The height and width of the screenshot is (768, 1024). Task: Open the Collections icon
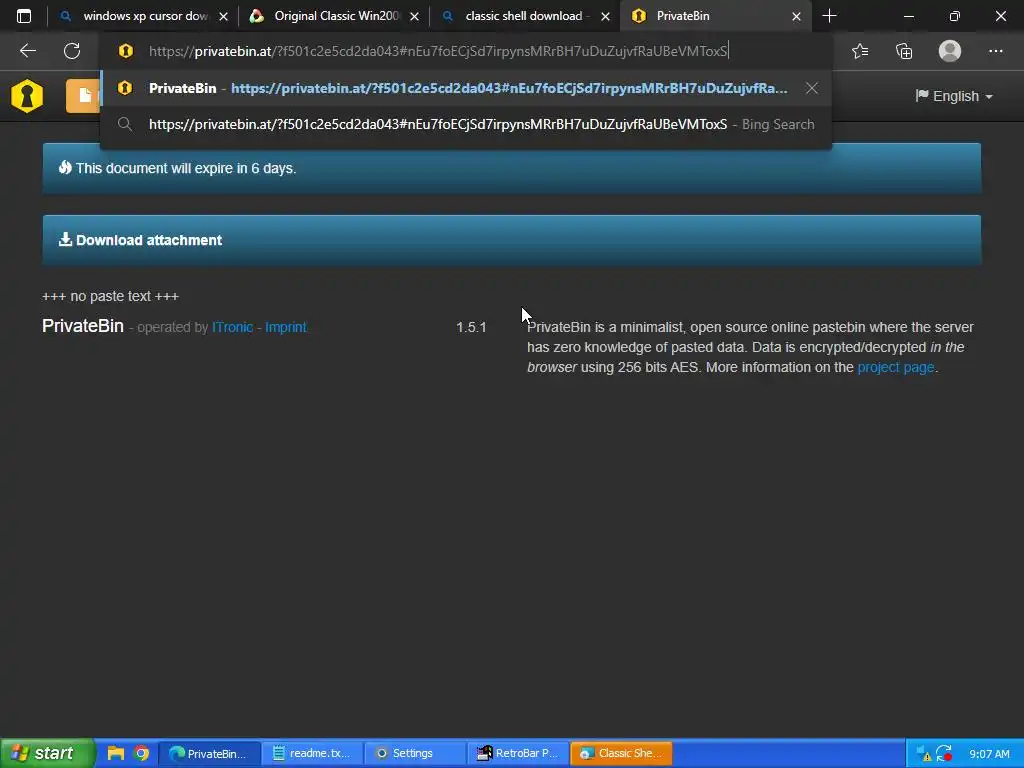[x=904, y=51]
